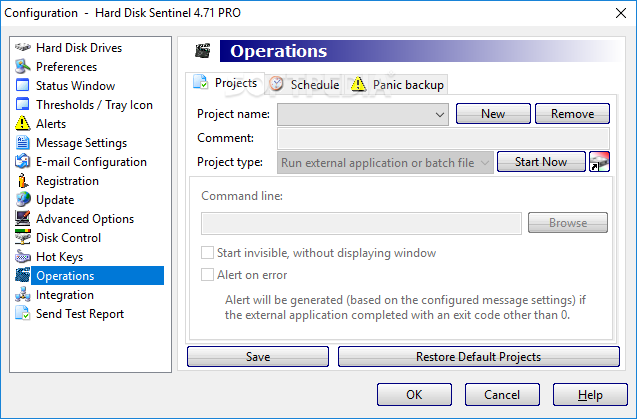Switch to the Panic backup tab

tap(397, 85)
